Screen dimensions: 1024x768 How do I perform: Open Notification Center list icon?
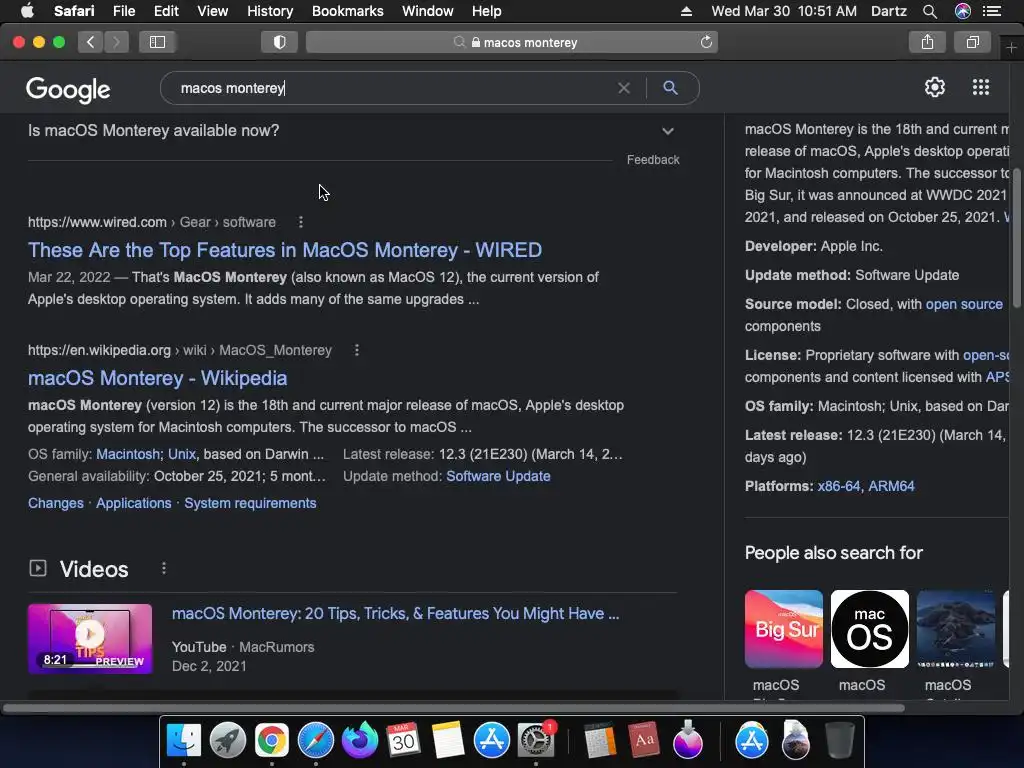pos(991,11)
